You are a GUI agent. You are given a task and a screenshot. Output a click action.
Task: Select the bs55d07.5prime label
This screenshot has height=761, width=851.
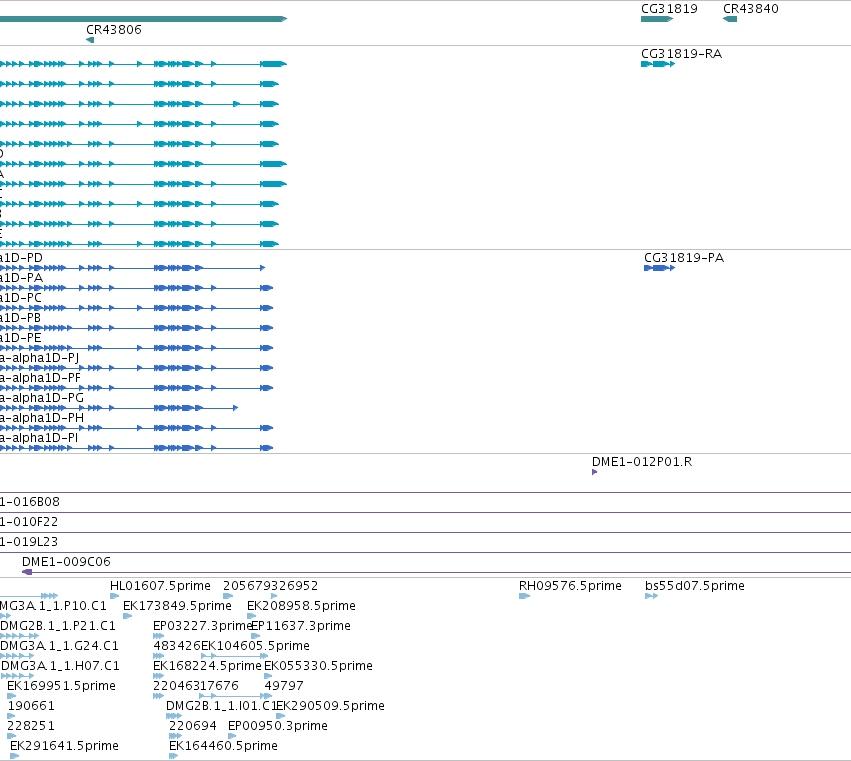click(695, 586)
